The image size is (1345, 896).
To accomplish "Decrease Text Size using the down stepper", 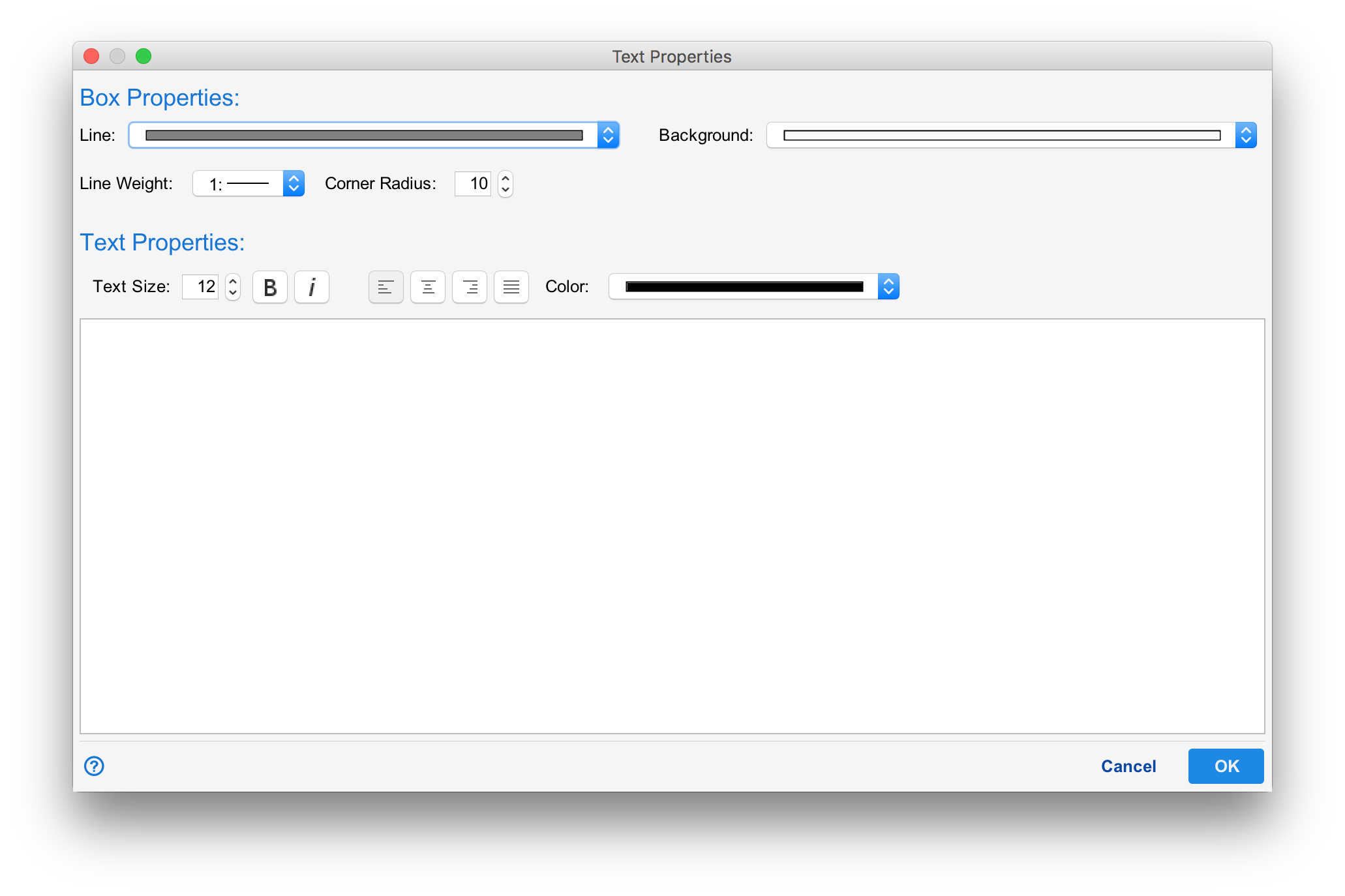I will click(x=232, y=293).
